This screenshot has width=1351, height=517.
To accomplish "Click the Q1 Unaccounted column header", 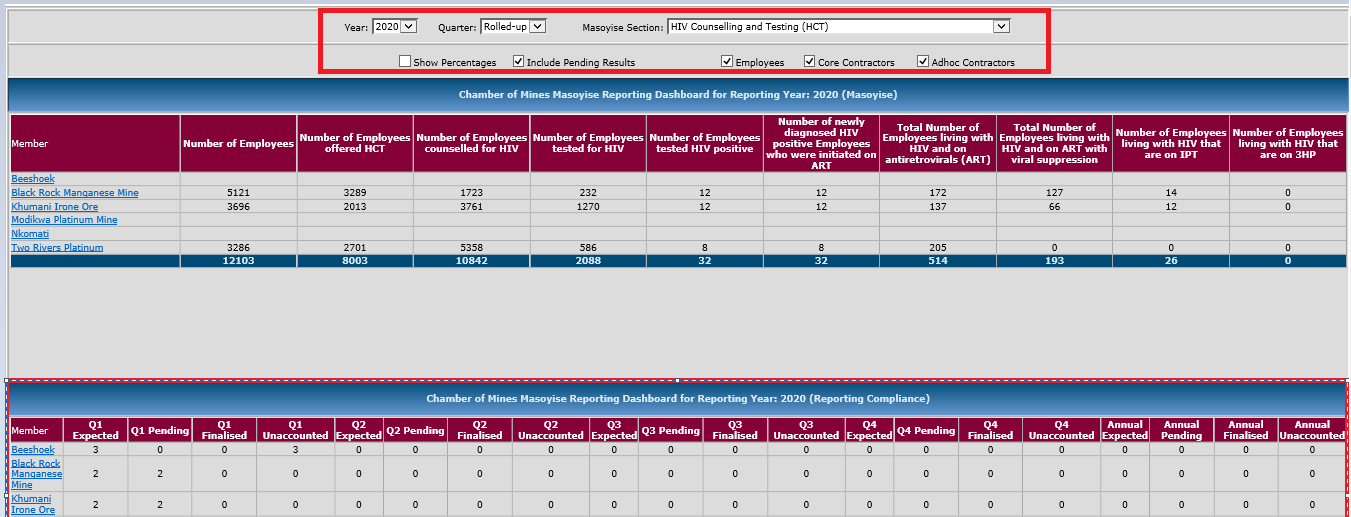I will coord(295,430).
